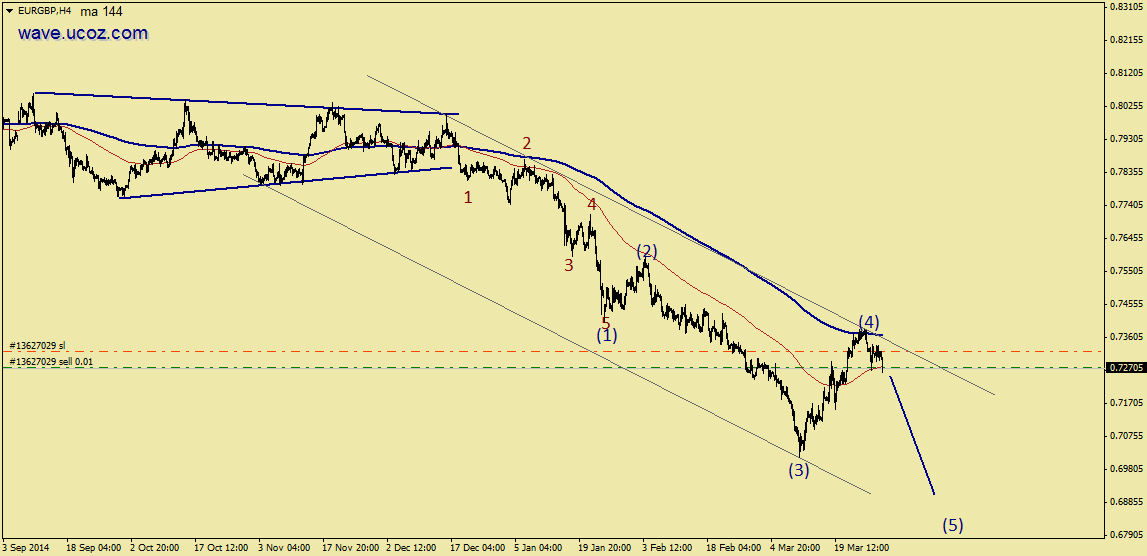This screenshot has width=1147, height=556.
Task: Click the red wave label 3
Action: pos(568,266)
